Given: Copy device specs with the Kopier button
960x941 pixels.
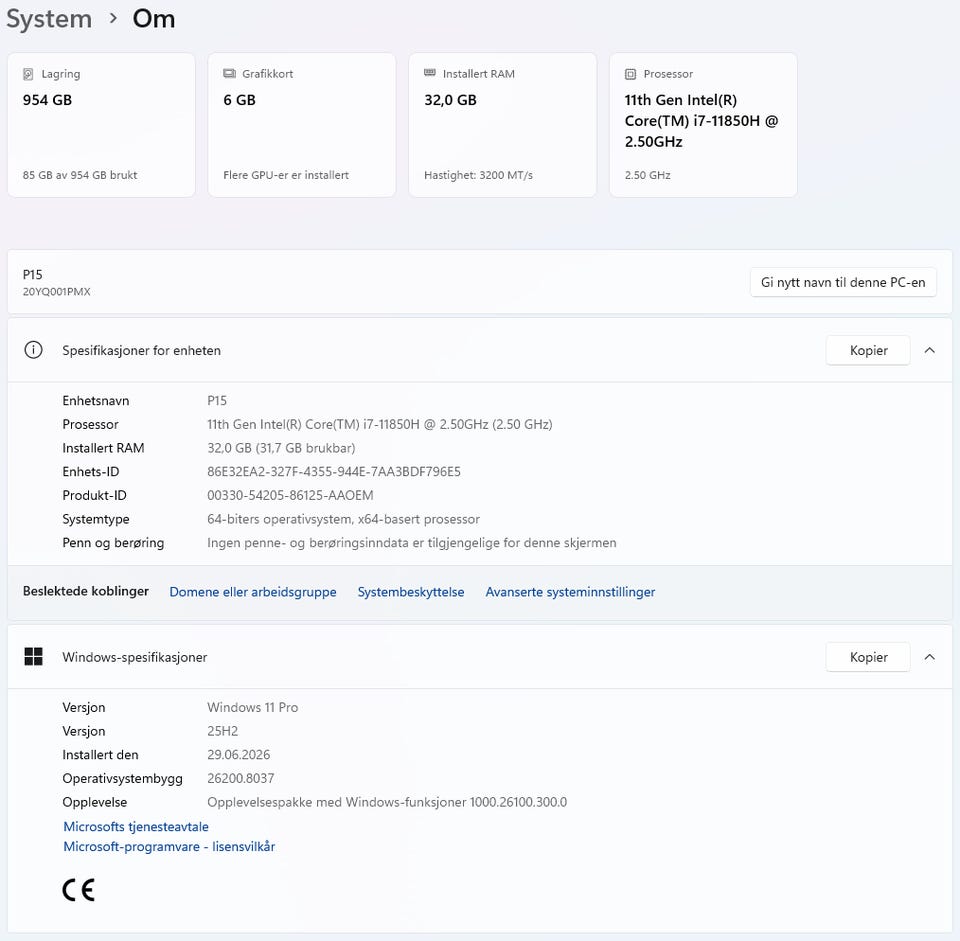Looking at the screenshot, I should 868,350.
